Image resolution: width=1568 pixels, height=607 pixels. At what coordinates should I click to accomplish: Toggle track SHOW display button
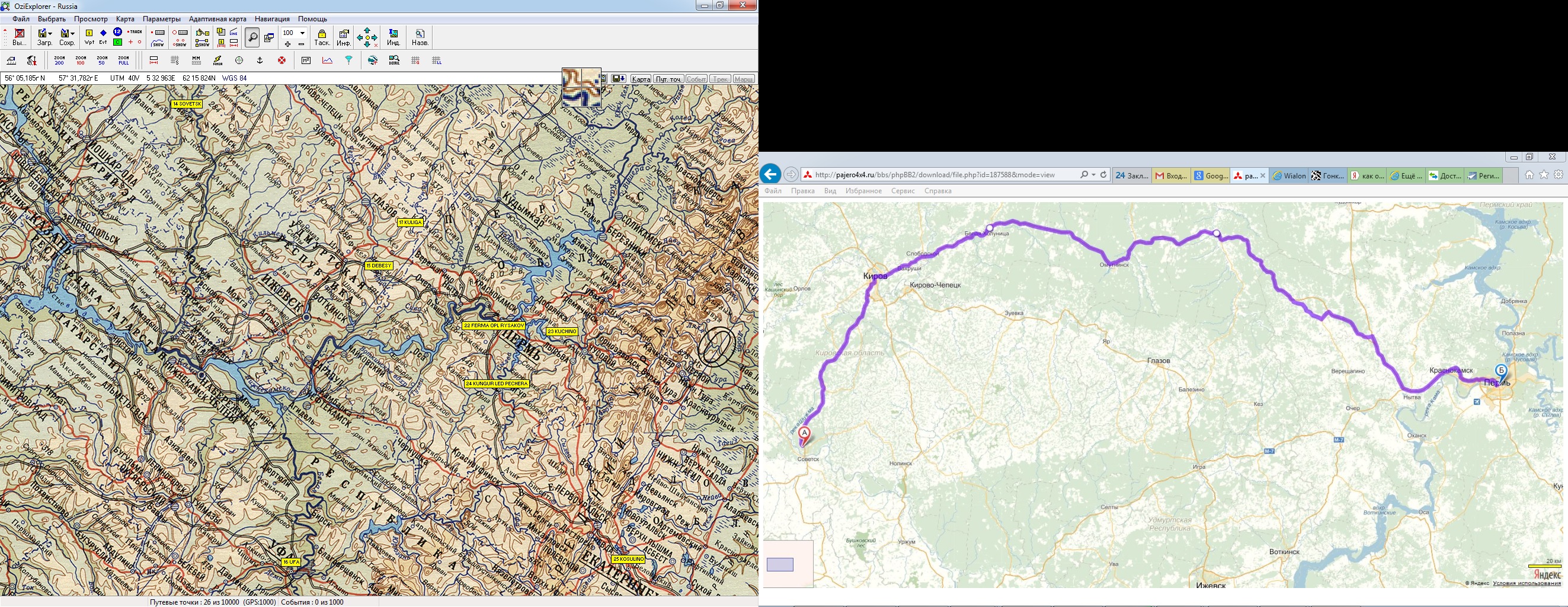[158, 43]
